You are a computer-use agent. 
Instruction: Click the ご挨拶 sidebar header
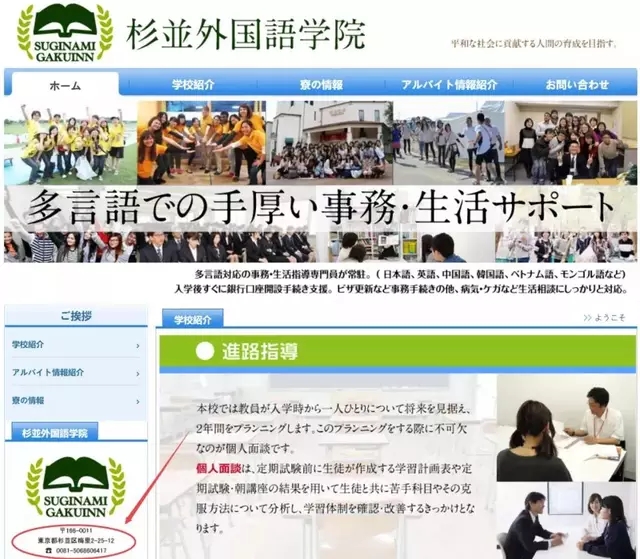pos(76,315)
